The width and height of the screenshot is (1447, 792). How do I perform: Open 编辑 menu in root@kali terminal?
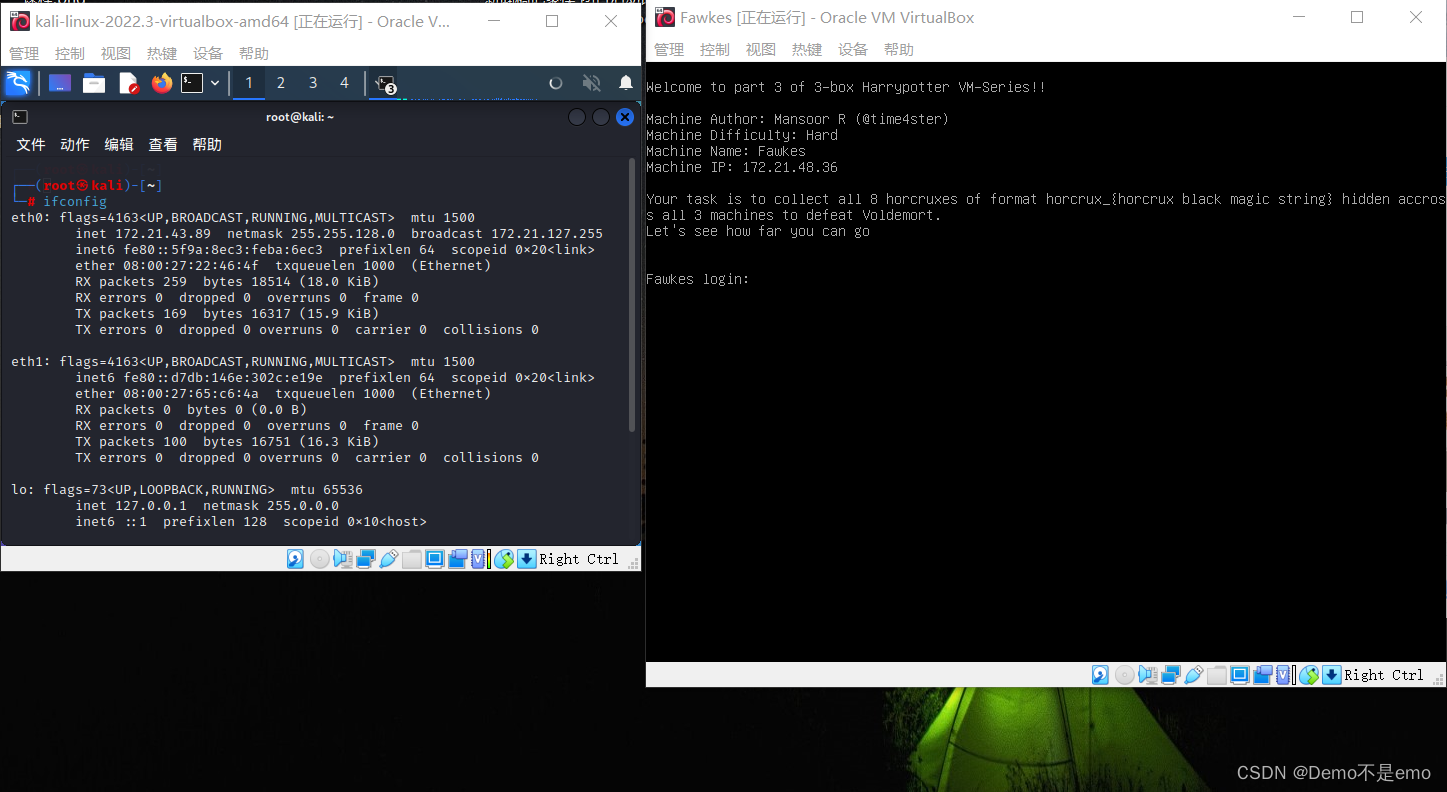click(119, 145)
